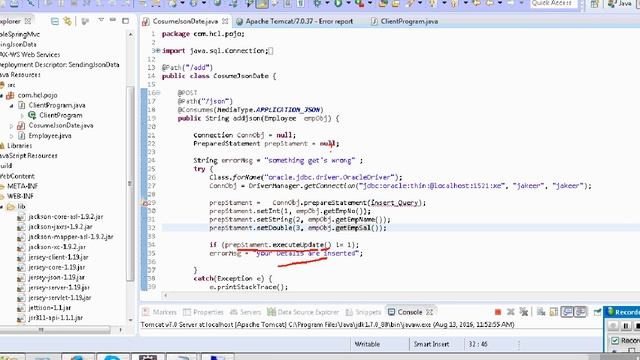The height and width of the screenshot is (360, 640).
Task: Click the Smart Insert status field
Action: 431,344
